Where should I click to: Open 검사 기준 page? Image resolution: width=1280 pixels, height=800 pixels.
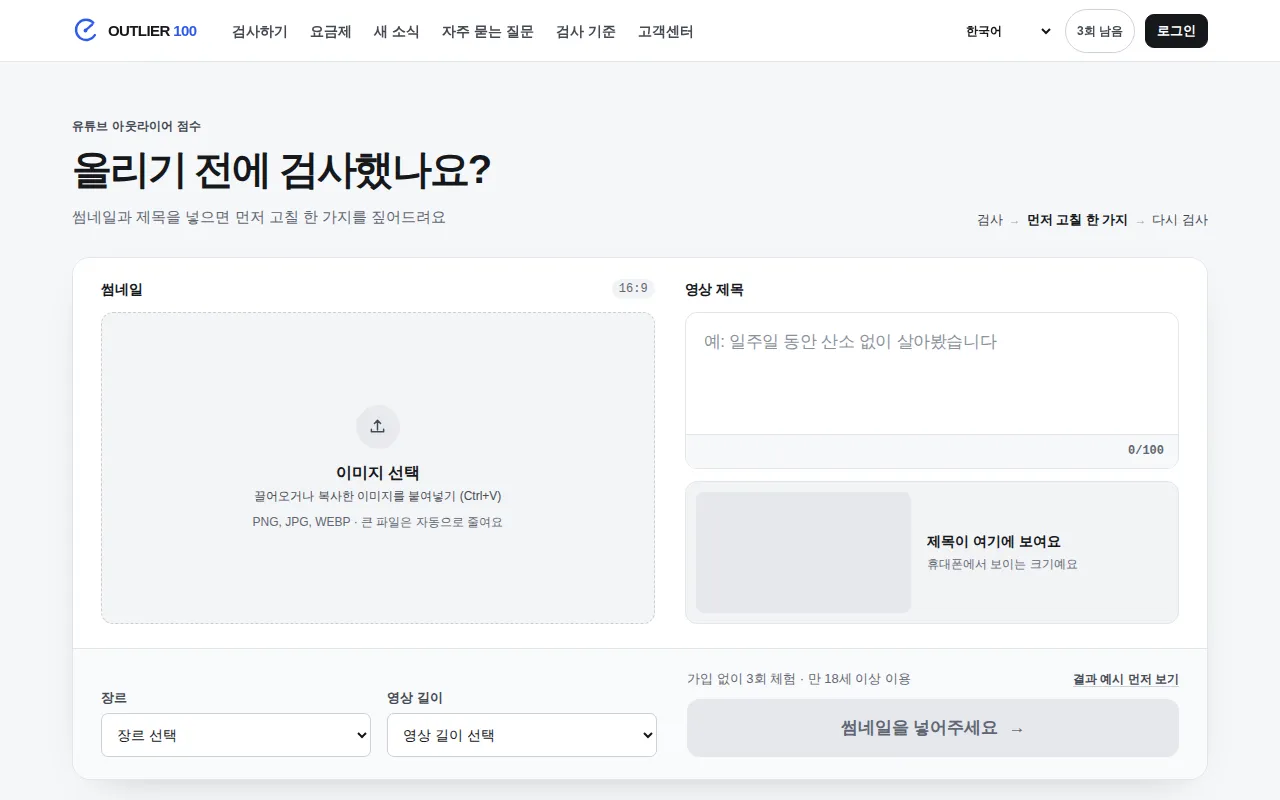586,31
